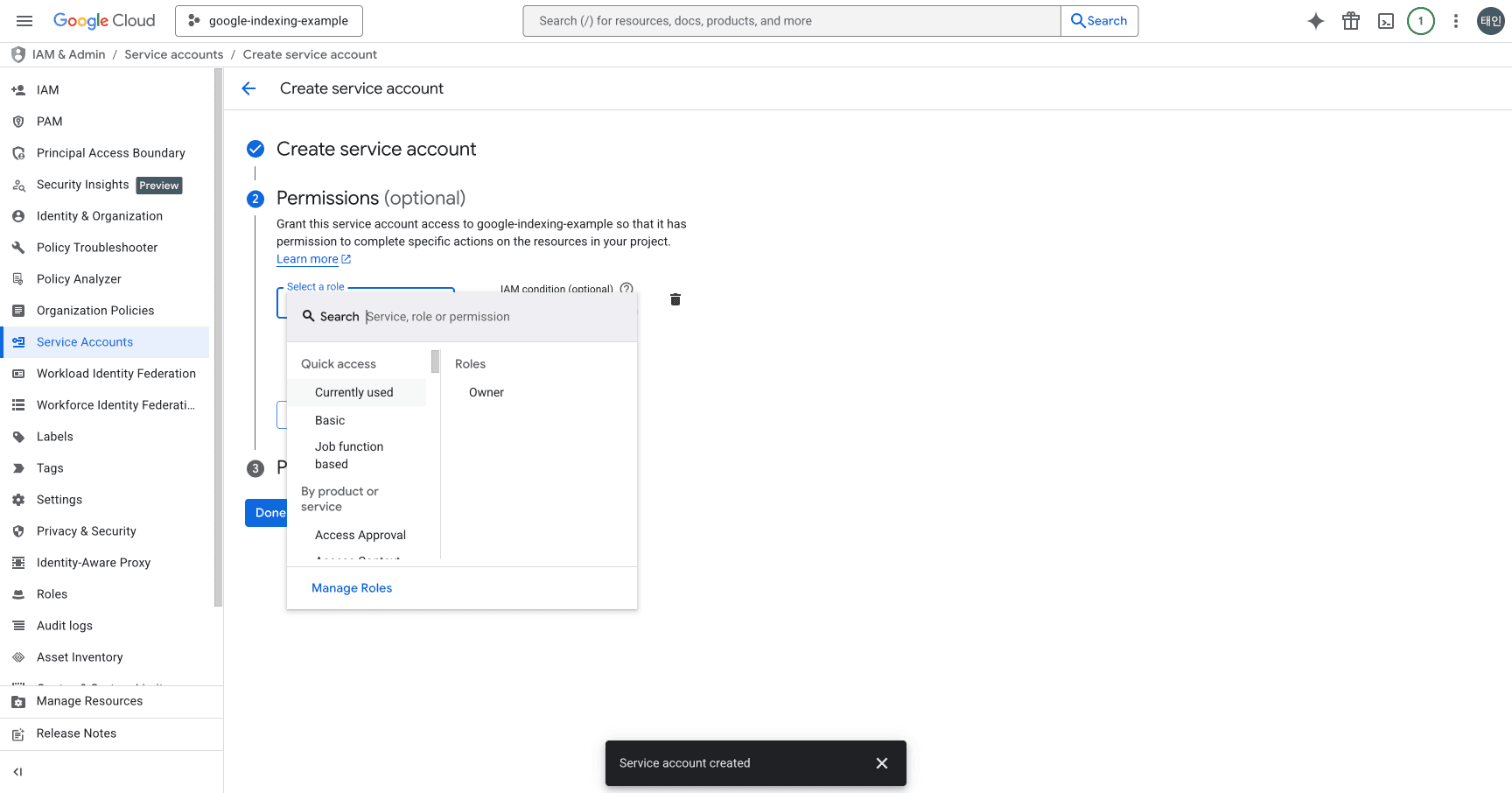Click Service accounts breadcrumb link
The image size is (1512, 793).
point(173,54)
